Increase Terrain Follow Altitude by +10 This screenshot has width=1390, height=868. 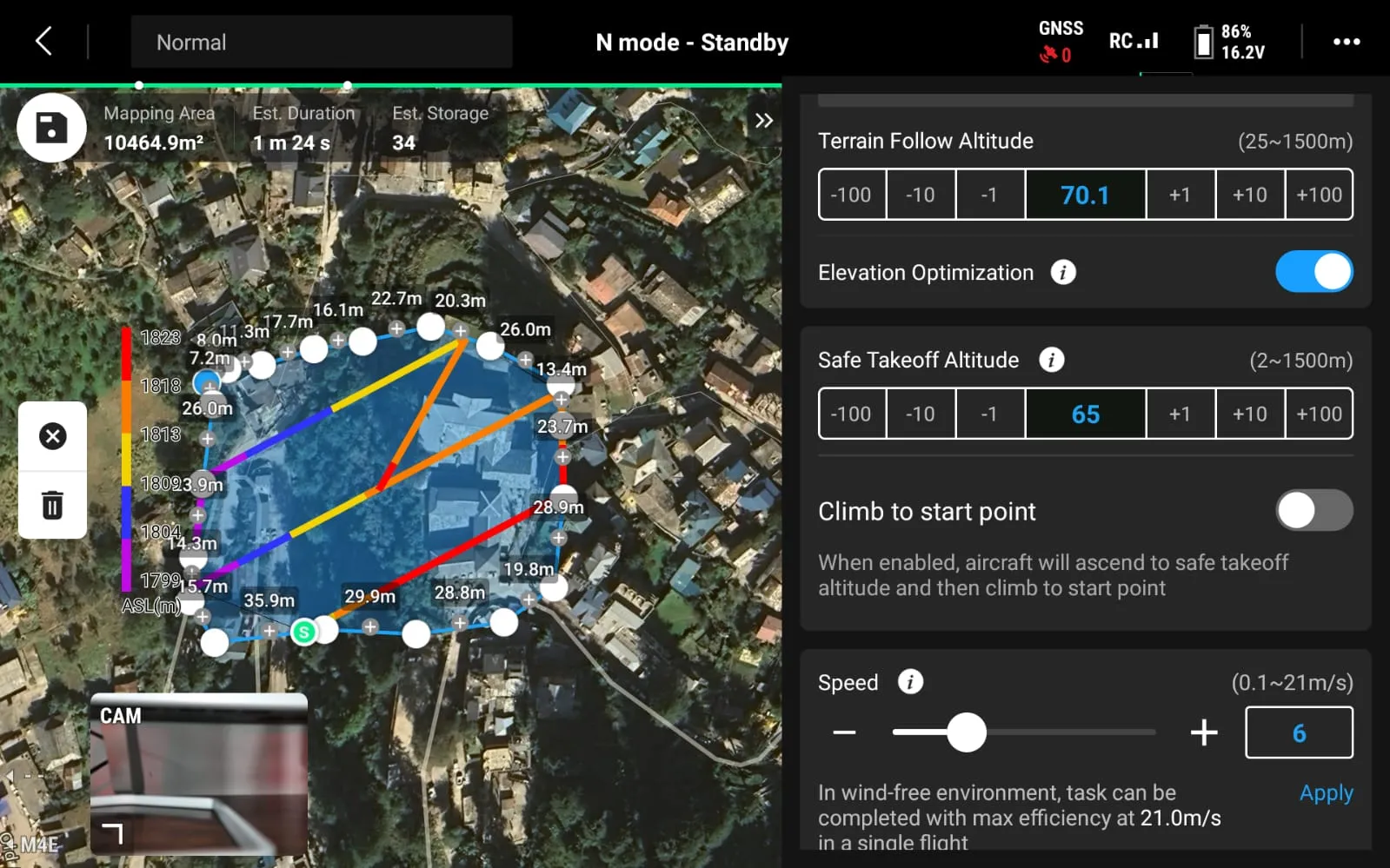click(1249, 195)
